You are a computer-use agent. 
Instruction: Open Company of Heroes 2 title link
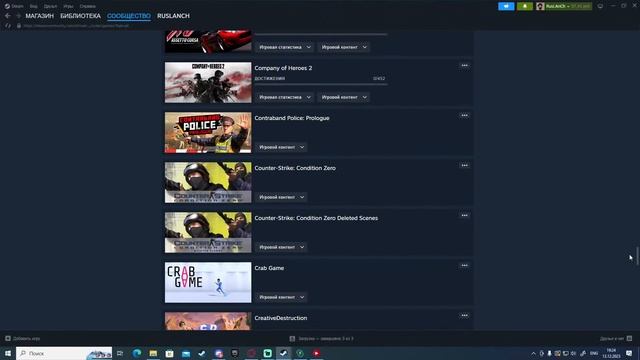(x=283, y=68)
